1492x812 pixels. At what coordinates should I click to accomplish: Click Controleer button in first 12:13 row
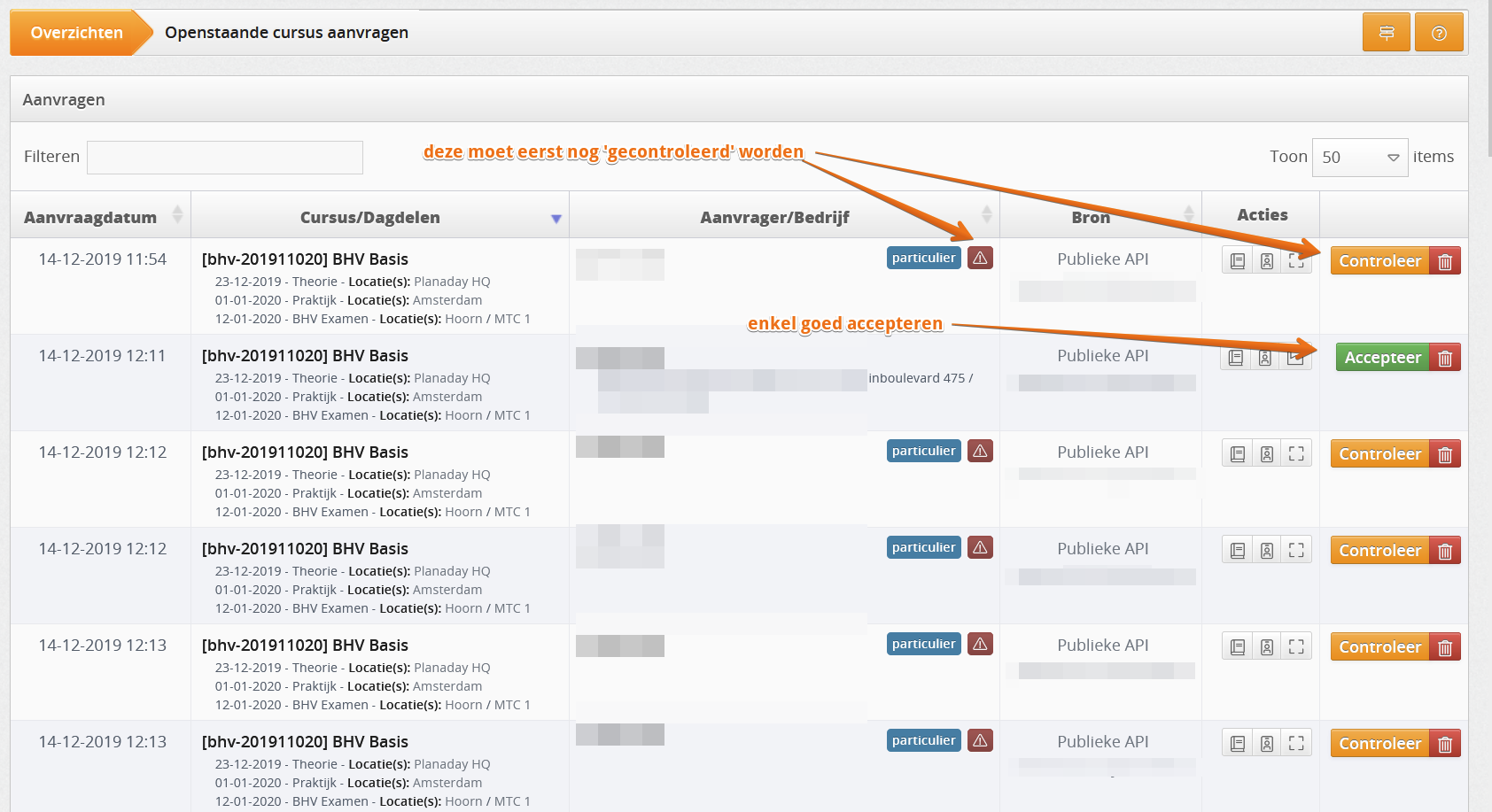click(x=1379, y=647)
